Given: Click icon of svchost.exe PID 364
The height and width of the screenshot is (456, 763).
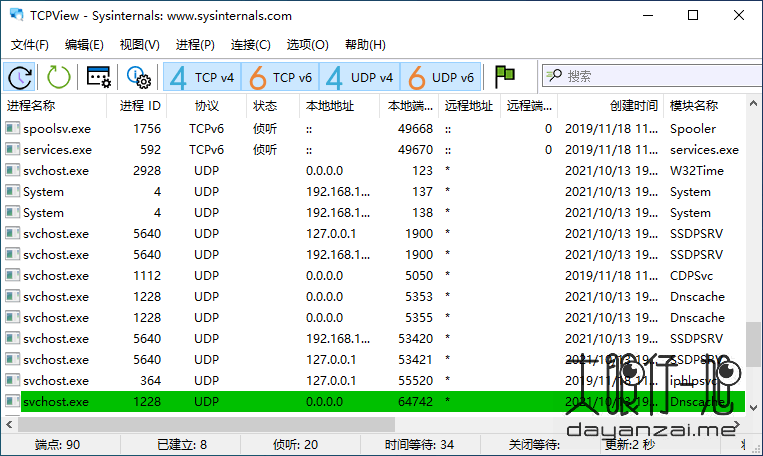Looking at the screenshot, I should pyautogui.click(x=13, y=380).
